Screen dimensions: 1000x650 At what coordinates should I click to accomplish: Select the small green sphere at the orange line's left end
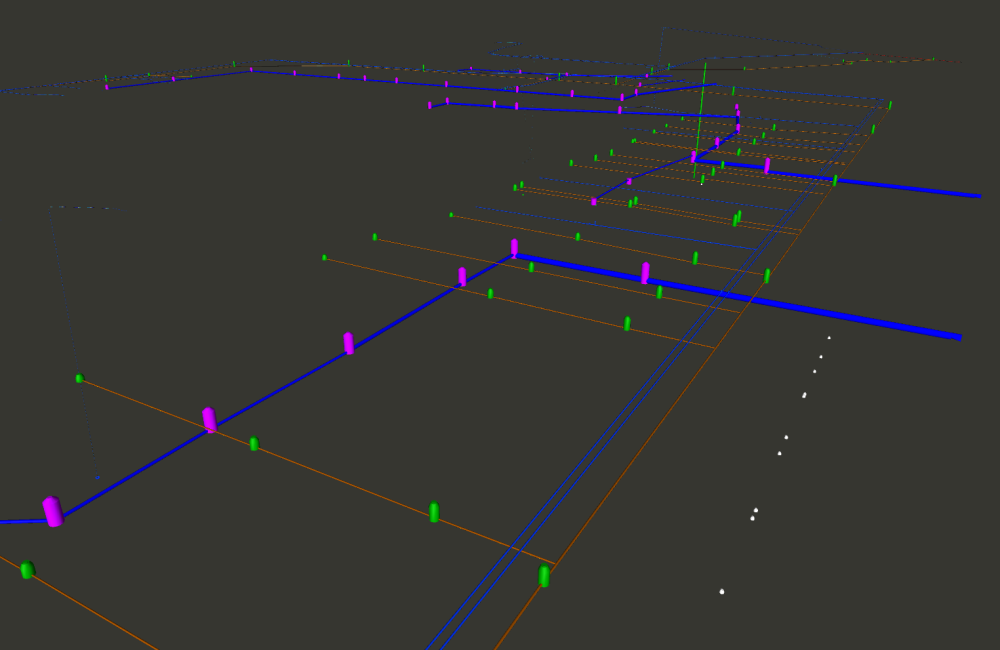pos(79,378)
